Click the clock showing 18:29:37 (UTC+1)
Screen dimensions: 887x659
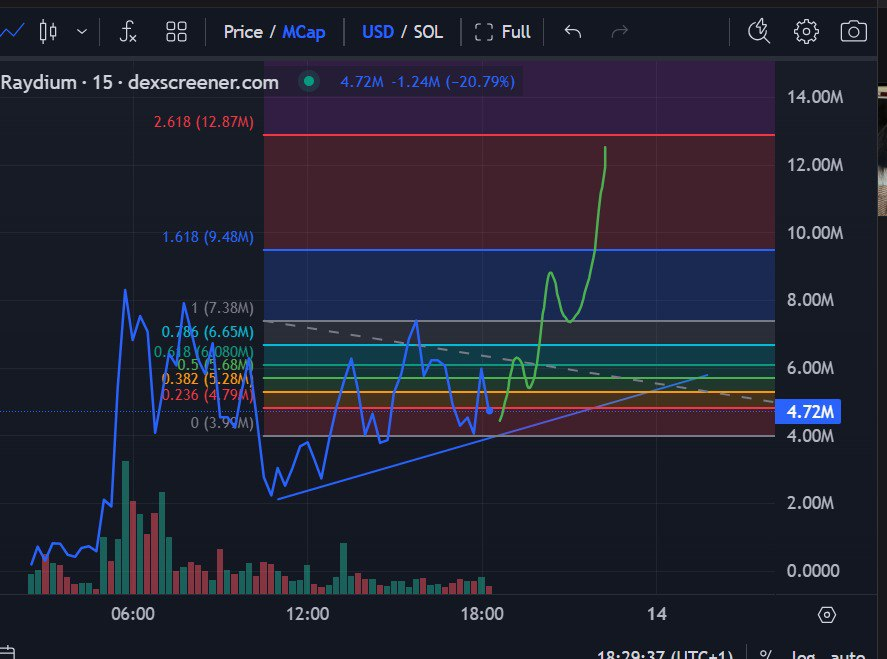pos(665,654)
